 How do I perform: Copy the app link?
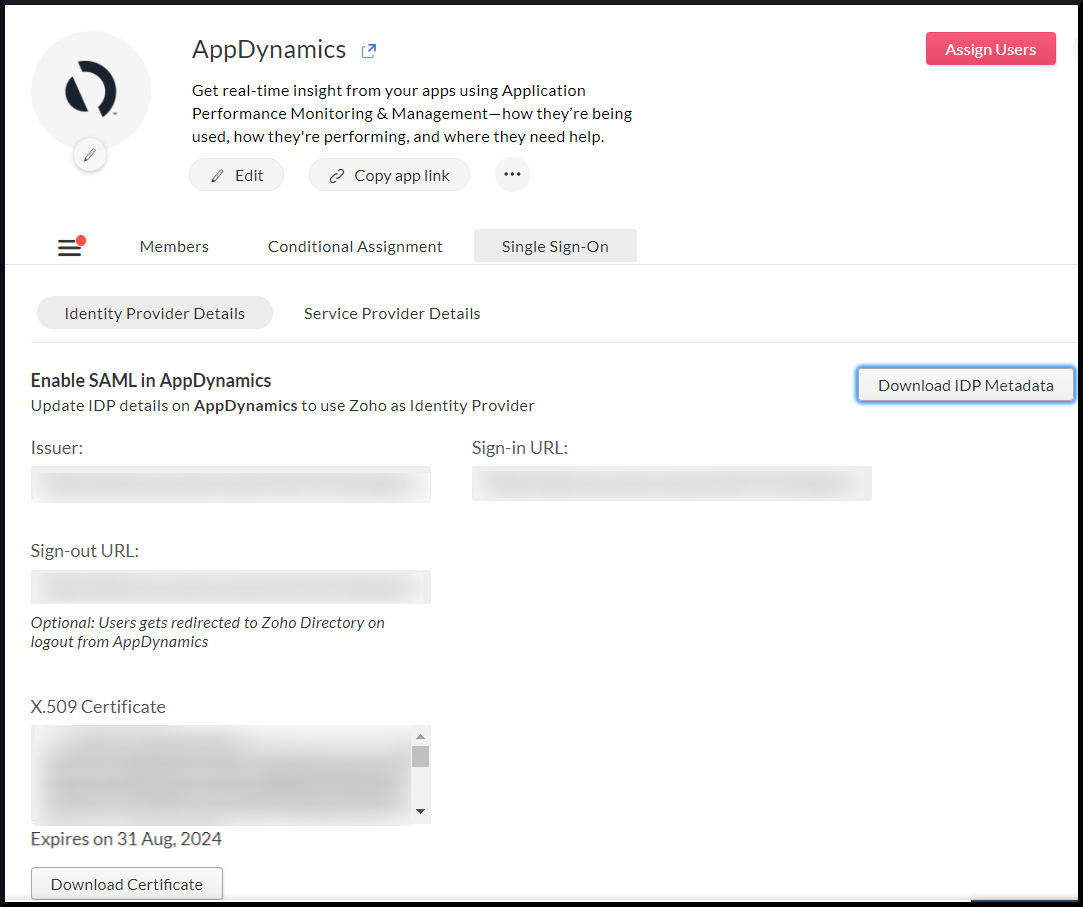click(x=389, y=175)
